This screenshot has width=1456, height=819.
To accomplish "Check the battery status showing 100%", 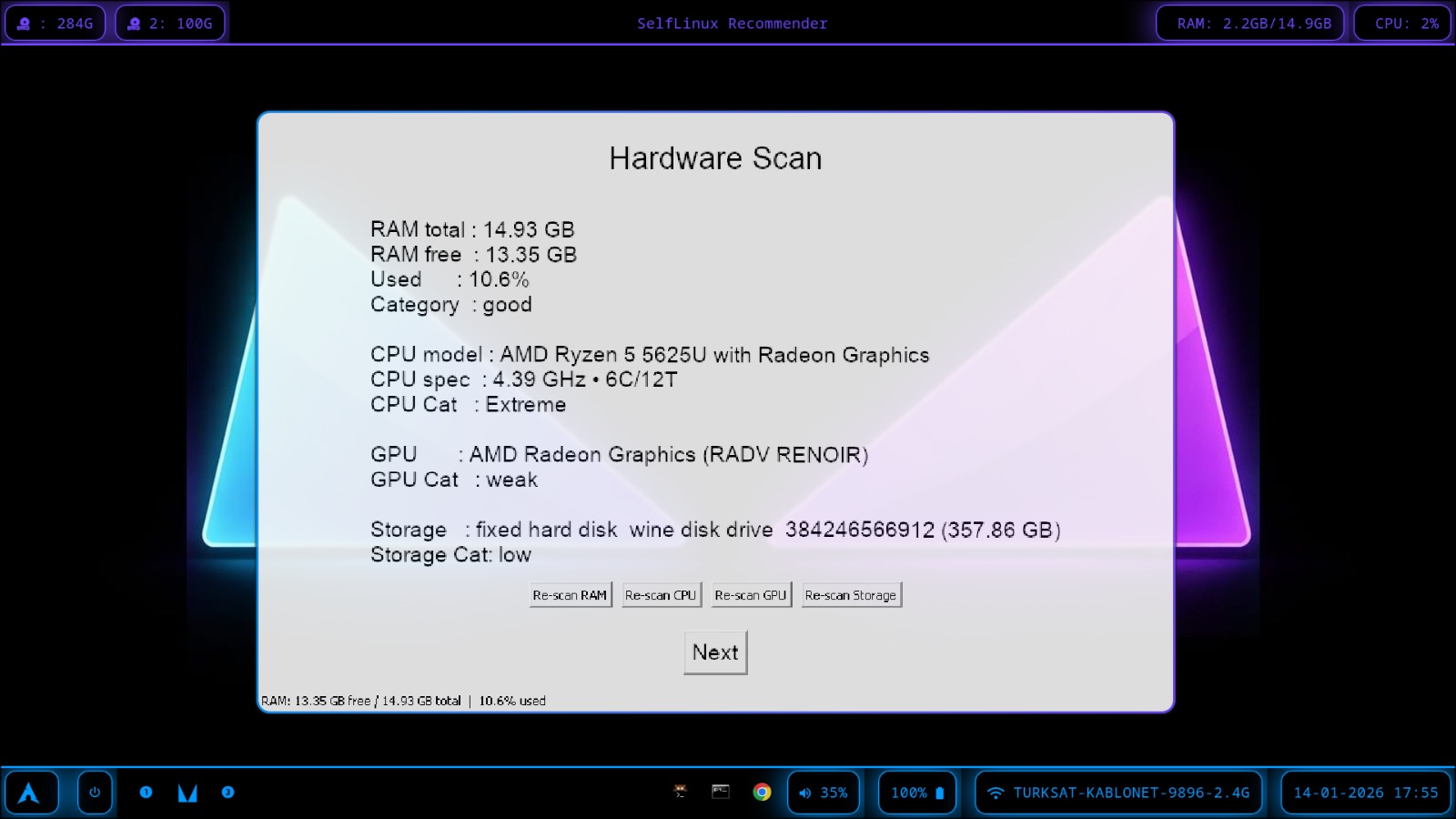I will [x=916, y=792].
